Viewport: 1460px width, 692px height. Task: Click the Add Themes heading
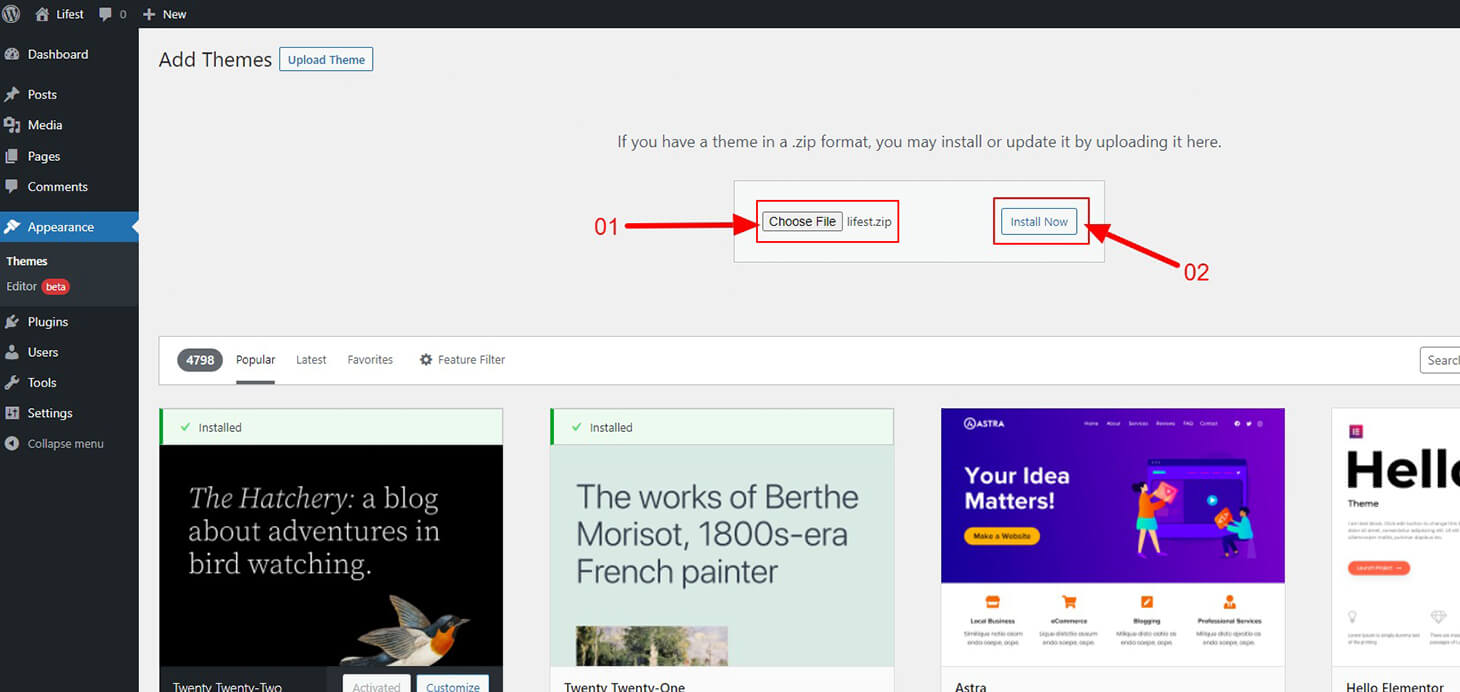(215, 60)
